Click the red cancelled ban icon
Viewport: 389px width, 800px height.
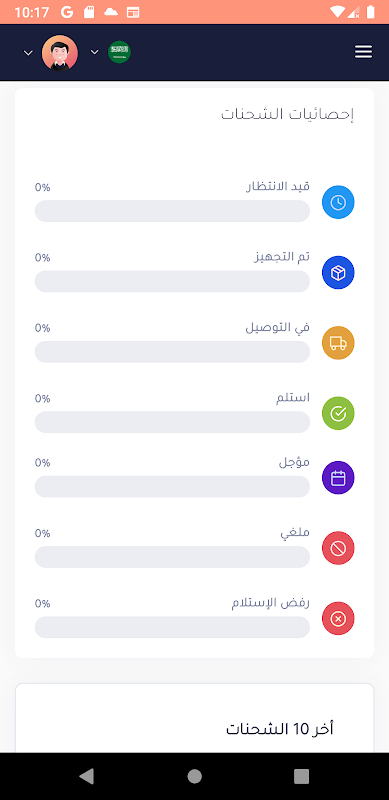(x=338, y=548)
